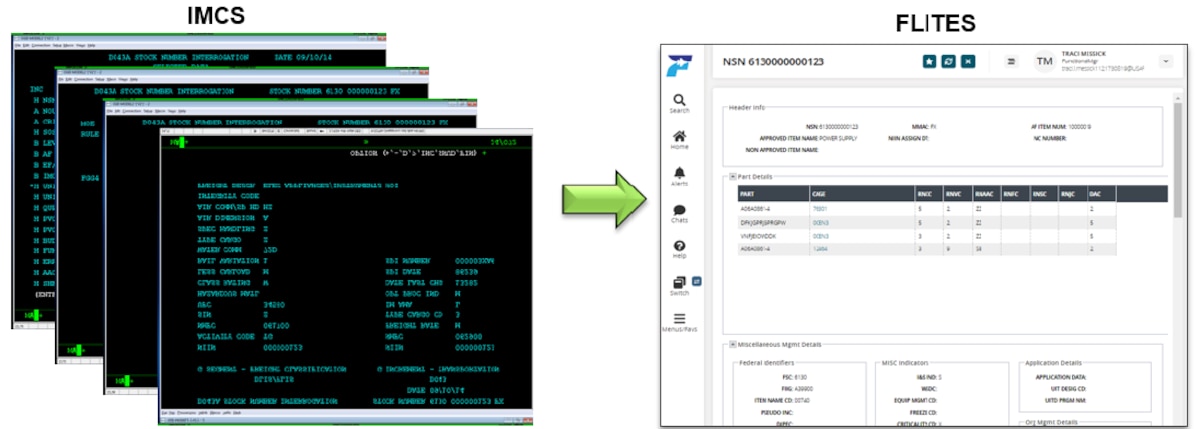Screen dimensions: 1200x429
Task: Click the FLITES logo at top left
Action: tap(680, 64)
